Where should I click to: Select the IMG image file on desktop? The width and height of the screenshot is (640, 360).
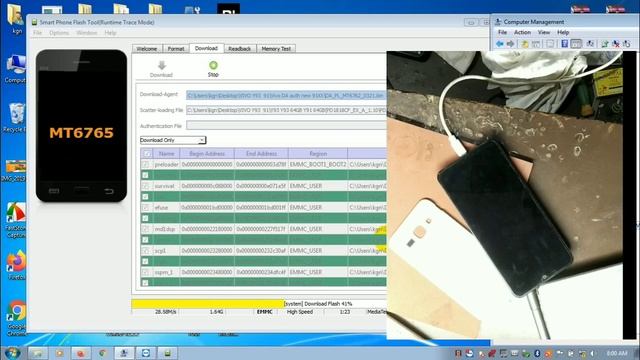pyautogui.click(x=16, y=171)
